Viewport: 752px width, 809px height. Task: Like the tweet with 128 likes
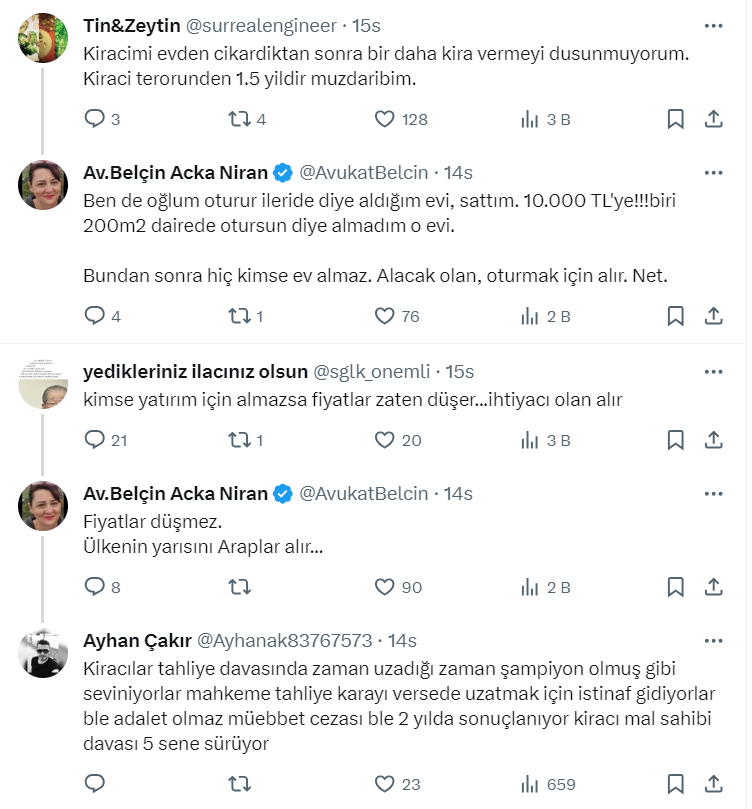385,119
